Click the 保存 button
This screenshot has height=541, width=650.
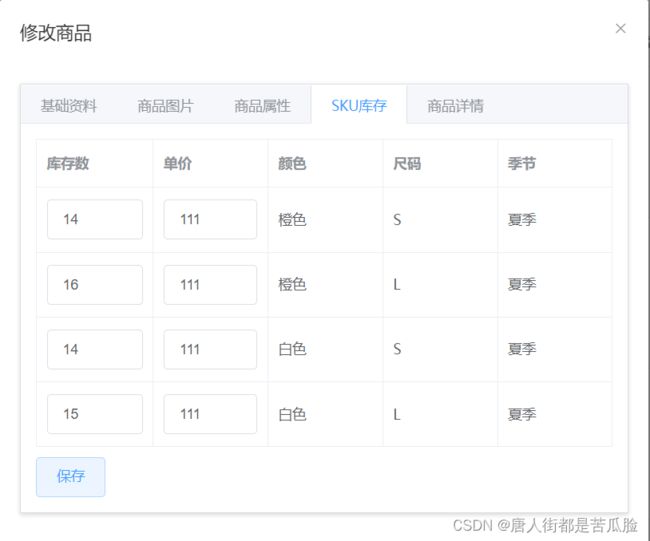pyautogui.click(x=70, y=477)
